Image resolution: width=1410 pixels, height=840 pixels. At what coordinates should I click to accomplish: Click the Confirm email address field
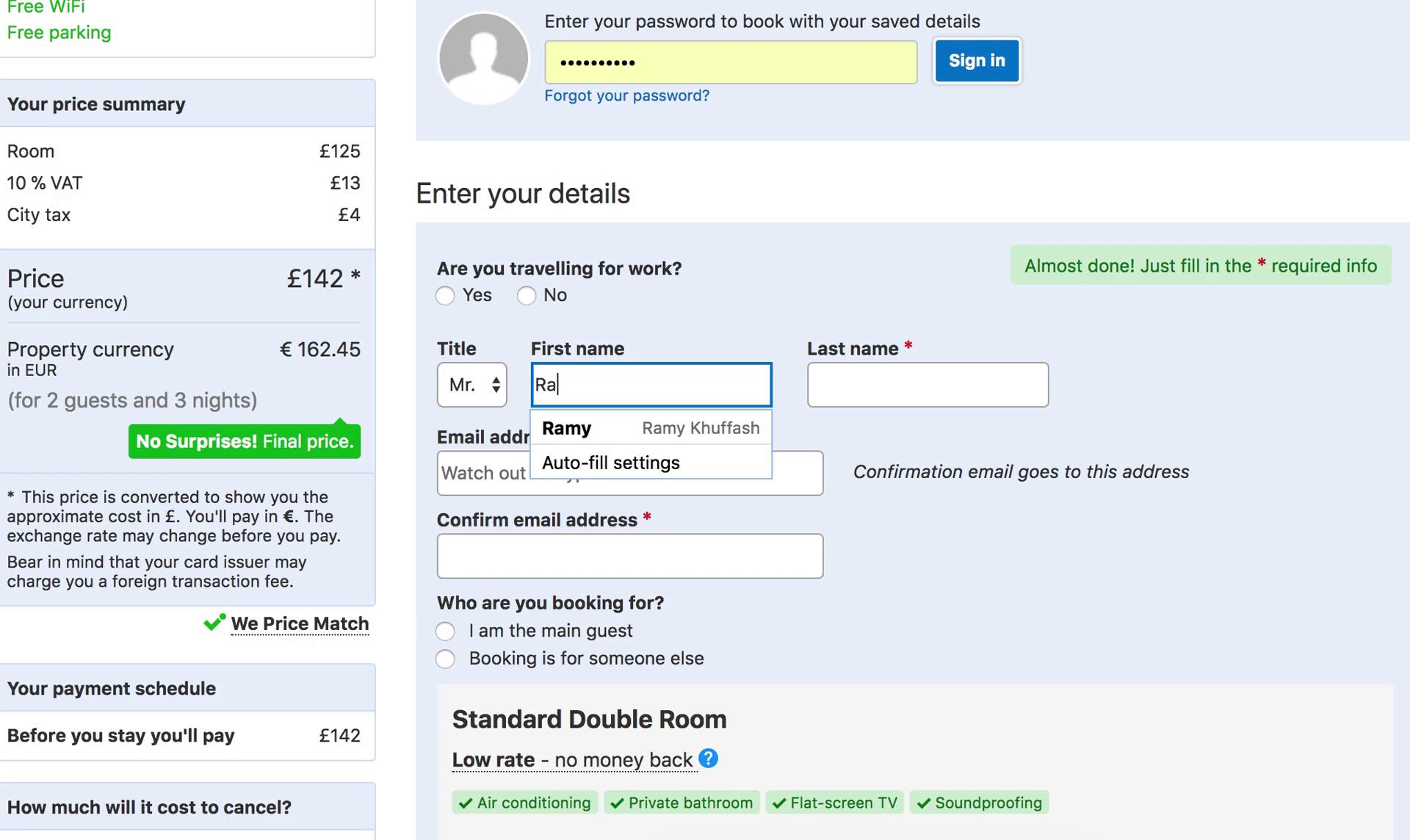[629, 555]
